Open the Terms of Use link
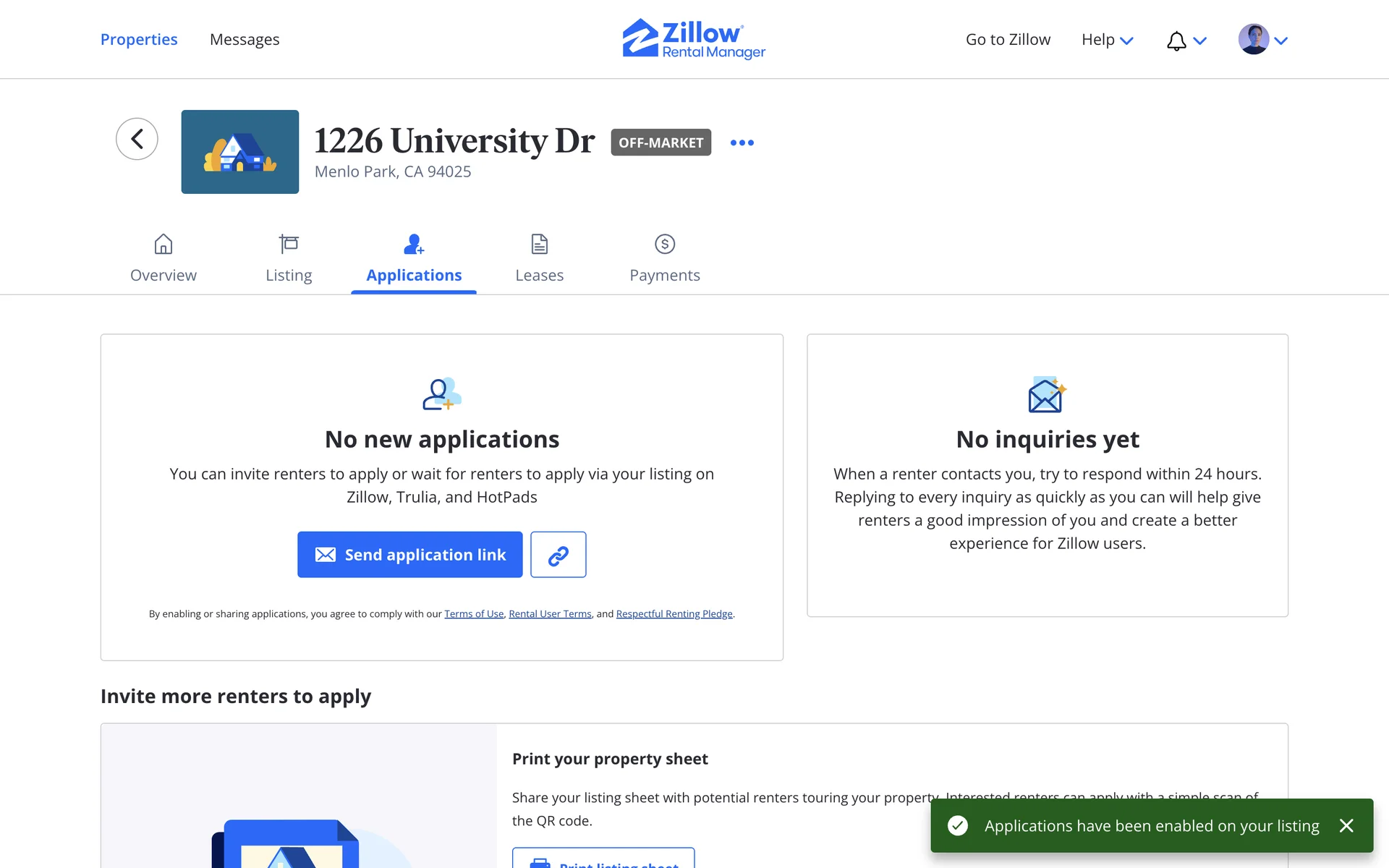1389x868 pixels. [x=474, y=614]
